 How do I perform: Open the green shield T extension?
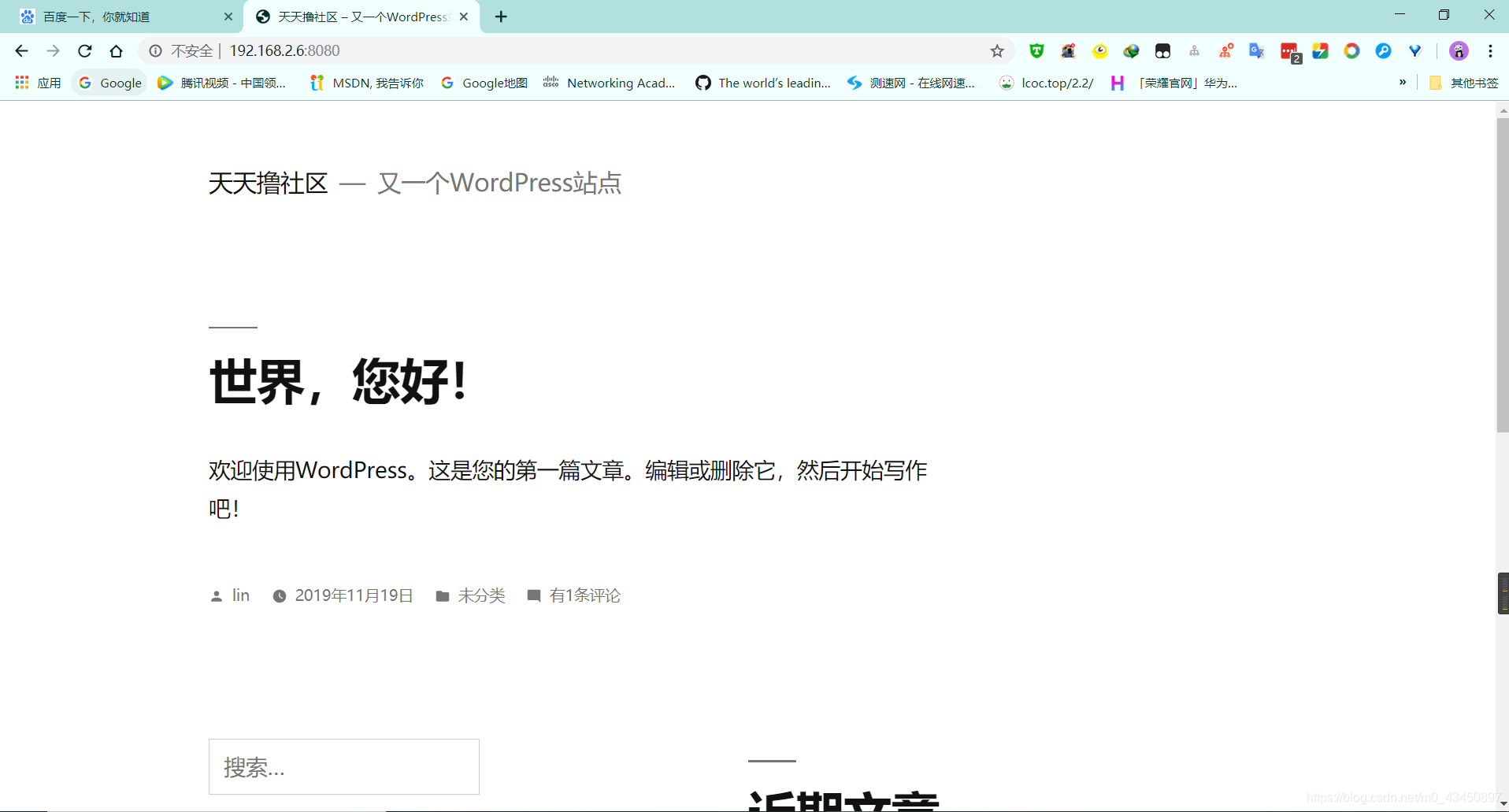(x=1036, y=51)
